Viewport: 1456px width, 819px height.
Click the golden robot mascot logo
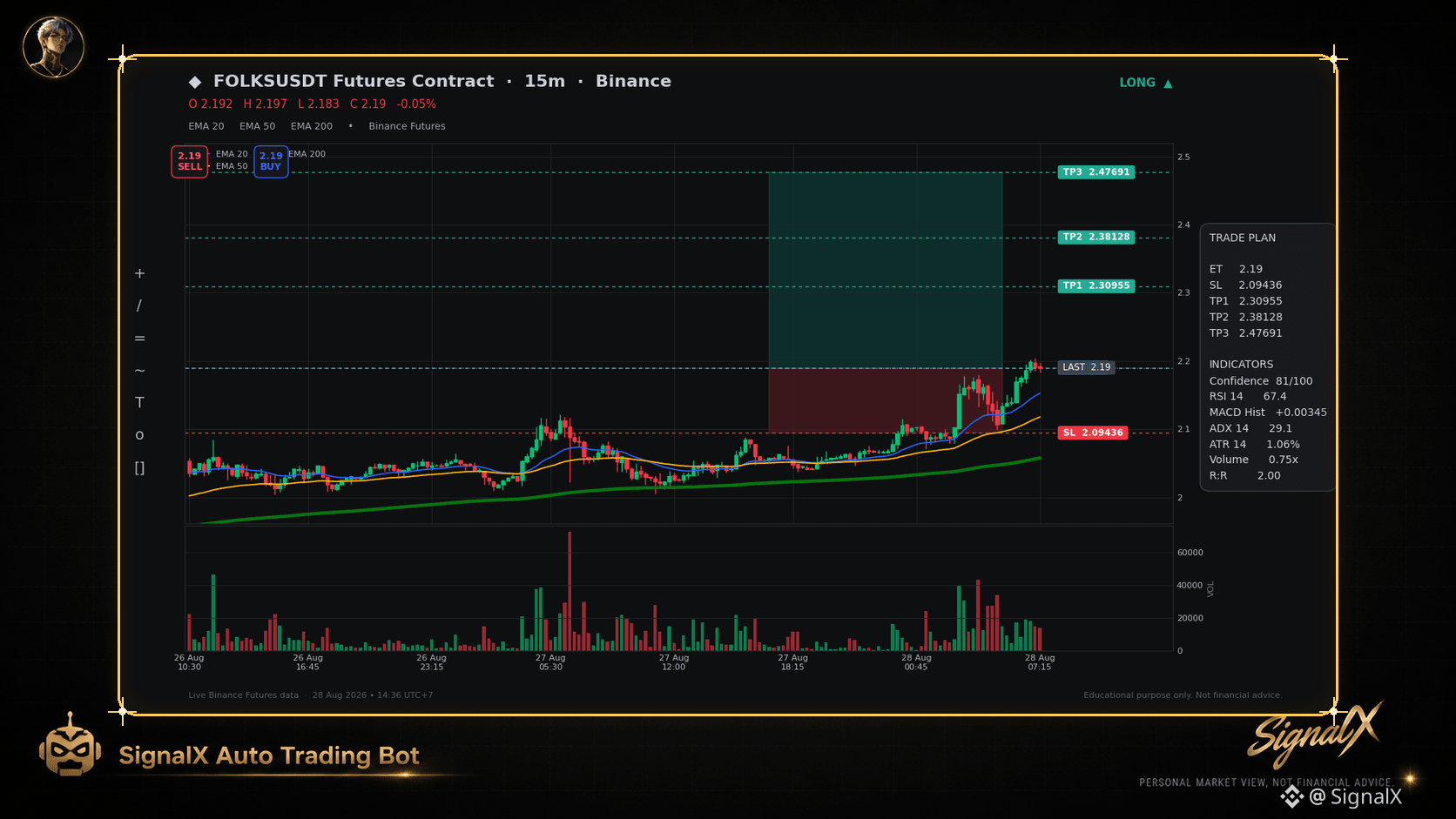(x=71, y=745)
